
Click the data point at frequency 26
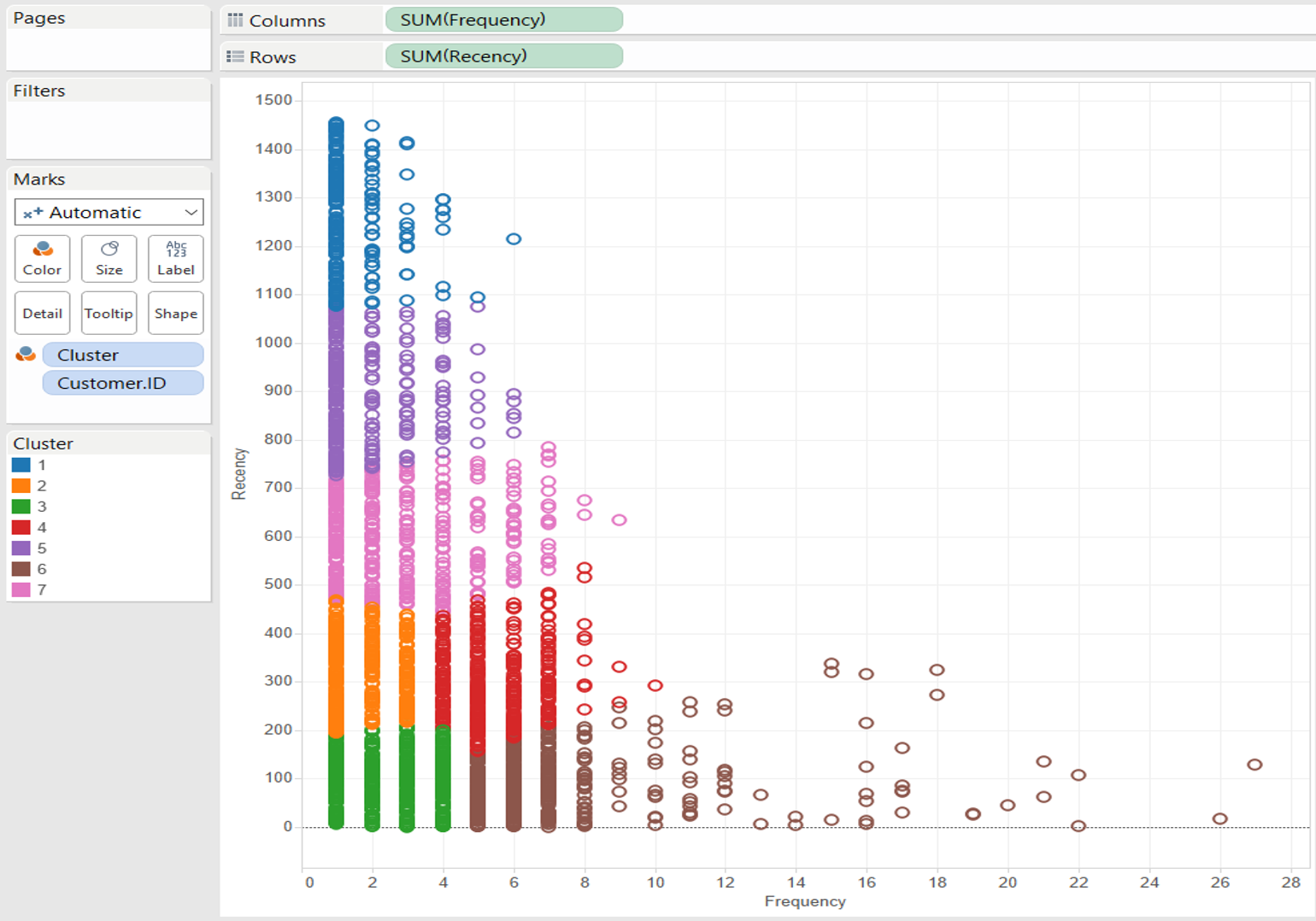tap(1220, 818)
